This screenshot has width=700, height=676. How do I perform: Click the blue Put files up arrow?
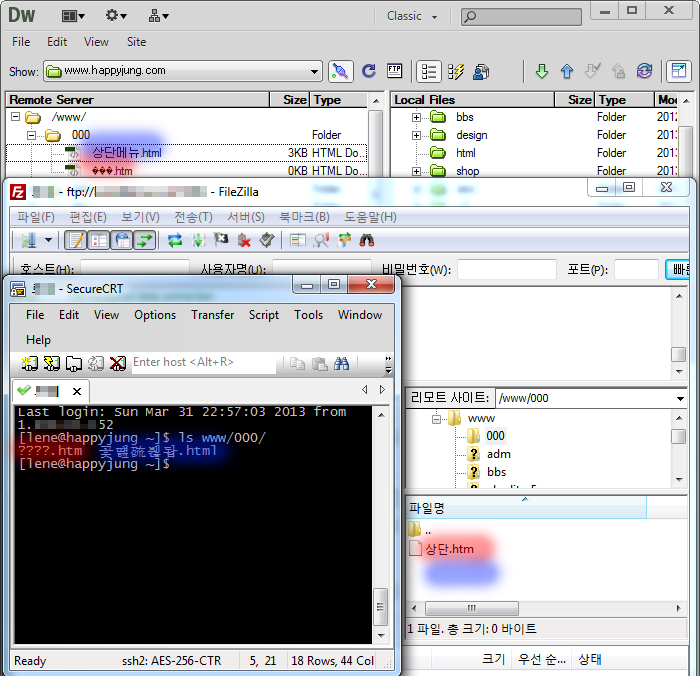567,71
